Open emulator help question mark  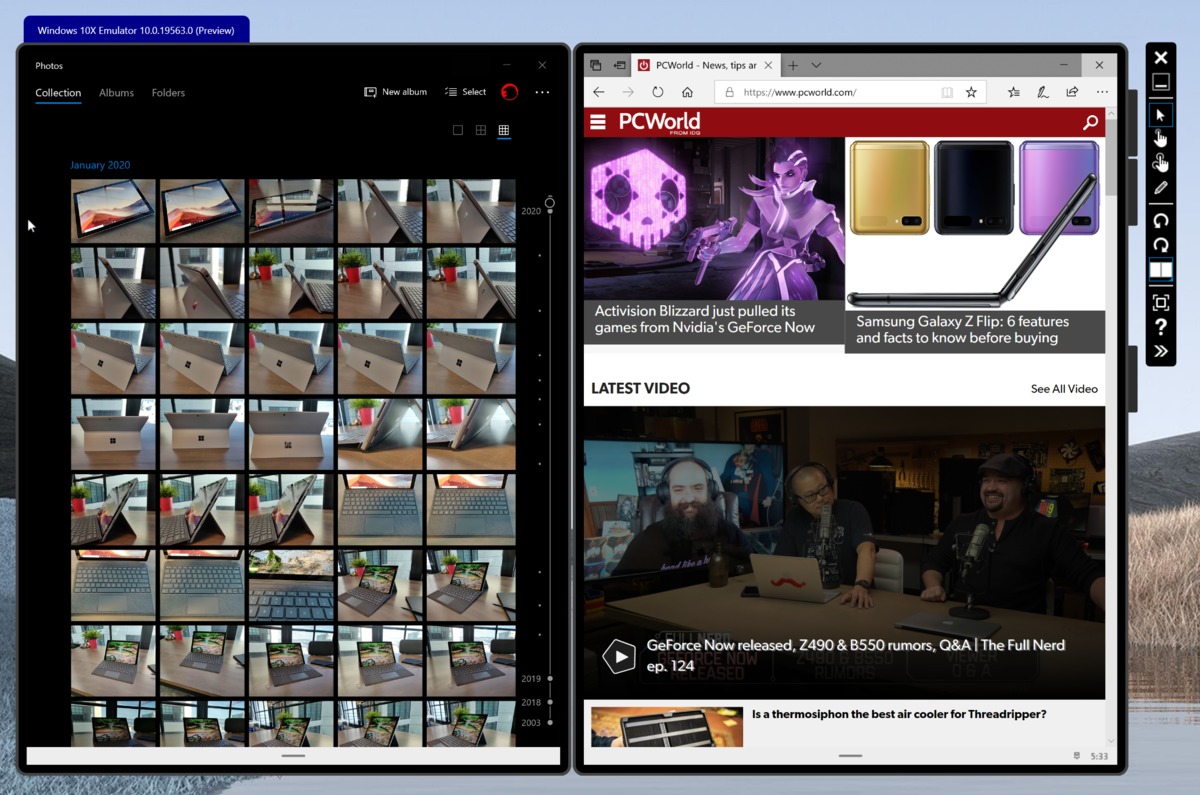pyautogui.click(x=1160, y=327)
